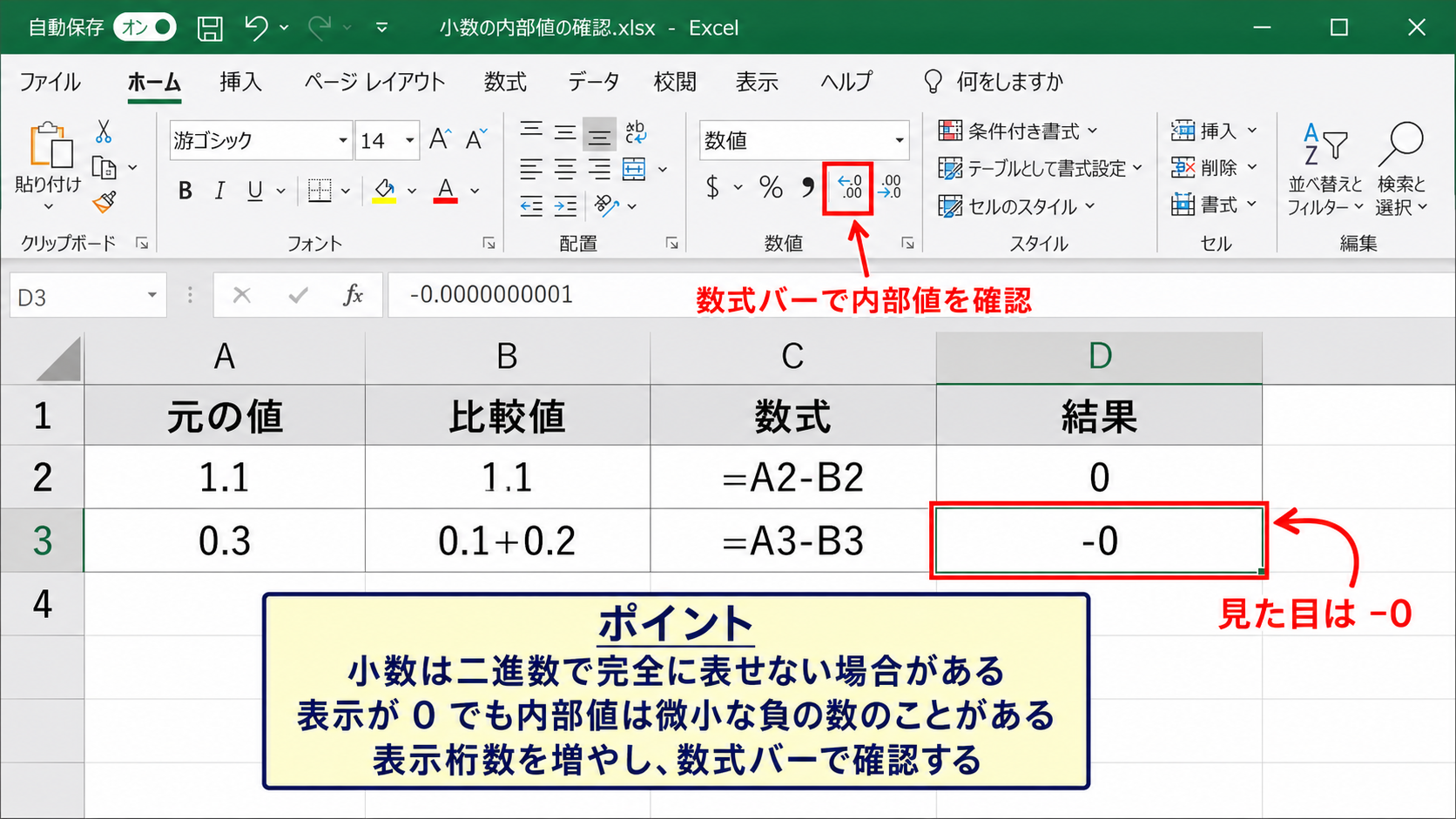Click the formula bar showing -0.0000000001
Screen dimensions: 1456x819
[921, 295]
